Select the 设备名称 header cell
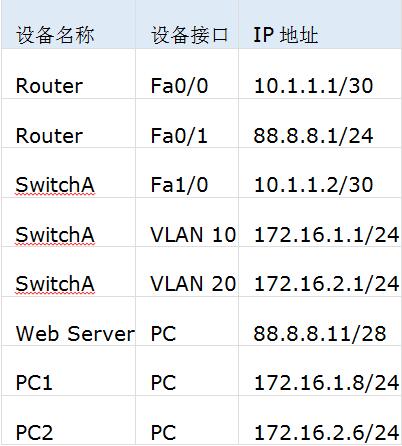402x446 pixels. click(68, 25)
